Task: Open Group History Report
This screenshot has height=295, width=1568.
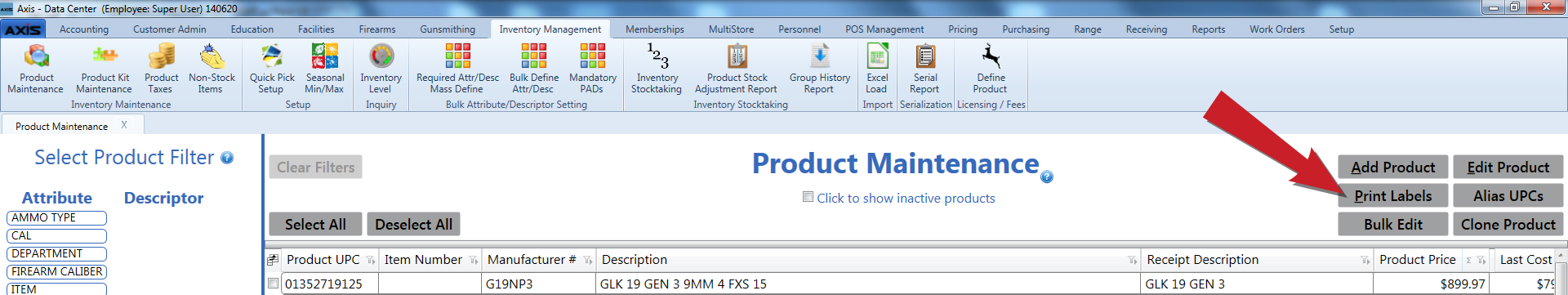Action: coord(819,69)
